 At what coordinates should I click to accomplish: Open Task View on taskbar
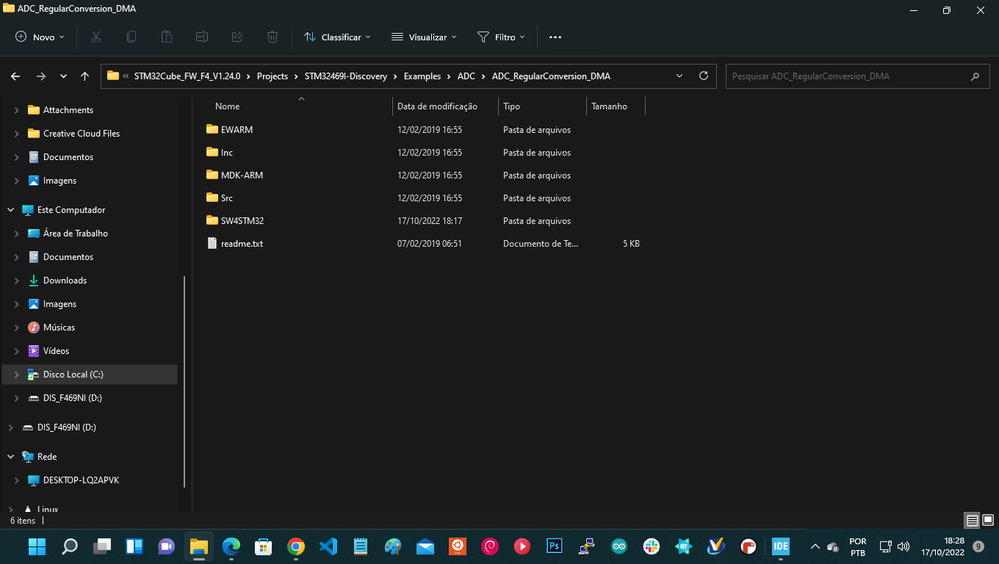click(102, 546)
